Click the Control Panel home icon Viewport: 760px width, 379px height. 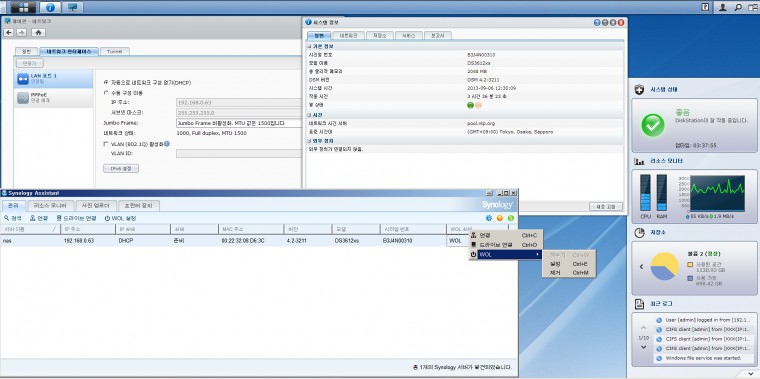pyautogui.click(x=38, y=32)
